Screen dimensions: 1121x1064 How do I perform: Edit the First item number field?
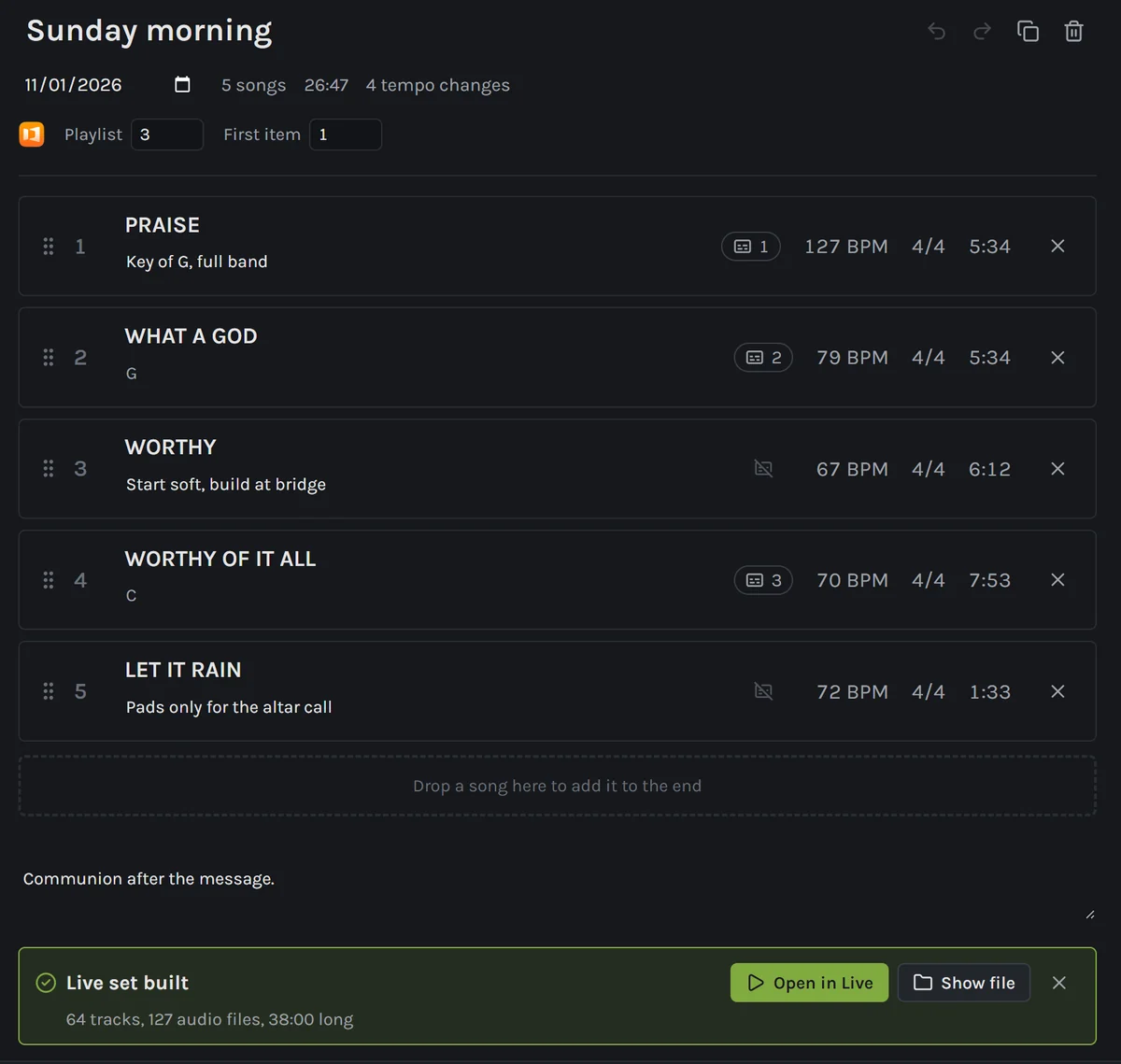click(x=346, y=135)
